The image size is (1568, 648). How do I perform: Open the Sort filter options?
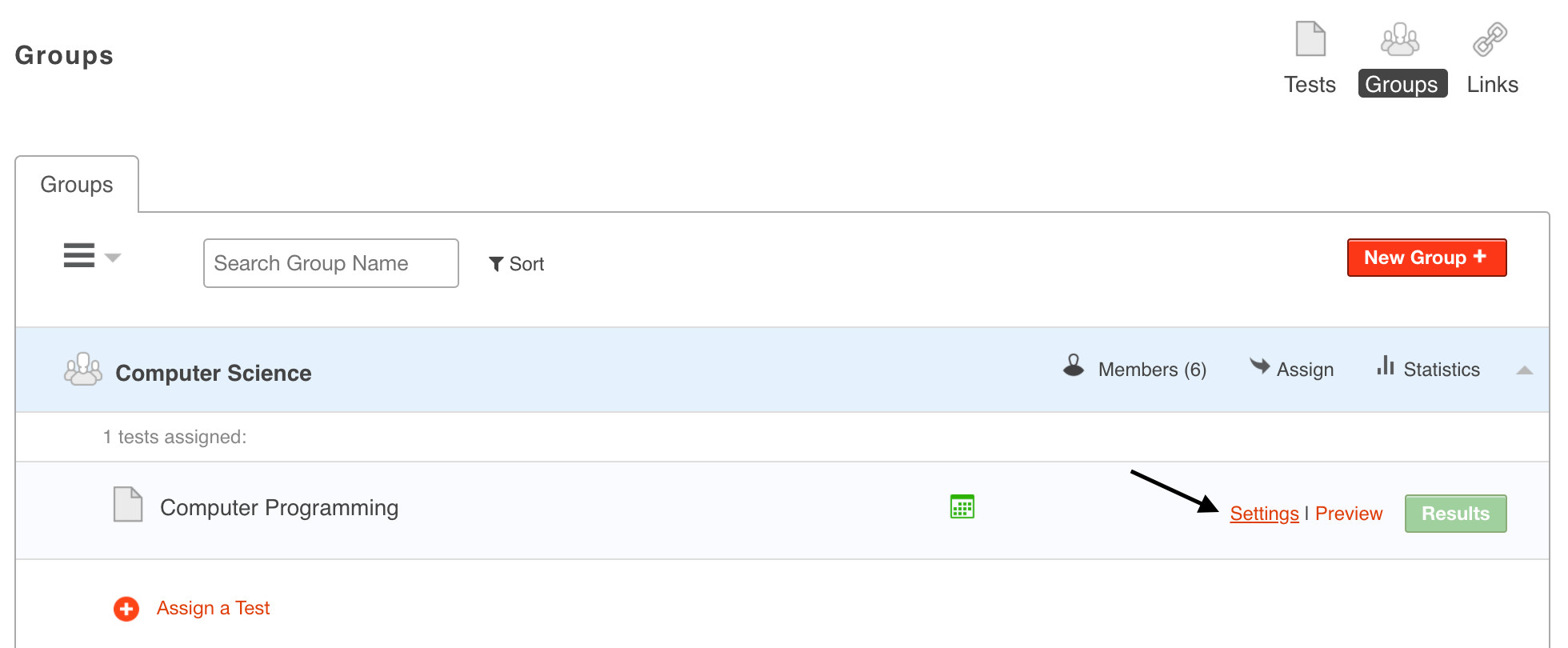517,264
